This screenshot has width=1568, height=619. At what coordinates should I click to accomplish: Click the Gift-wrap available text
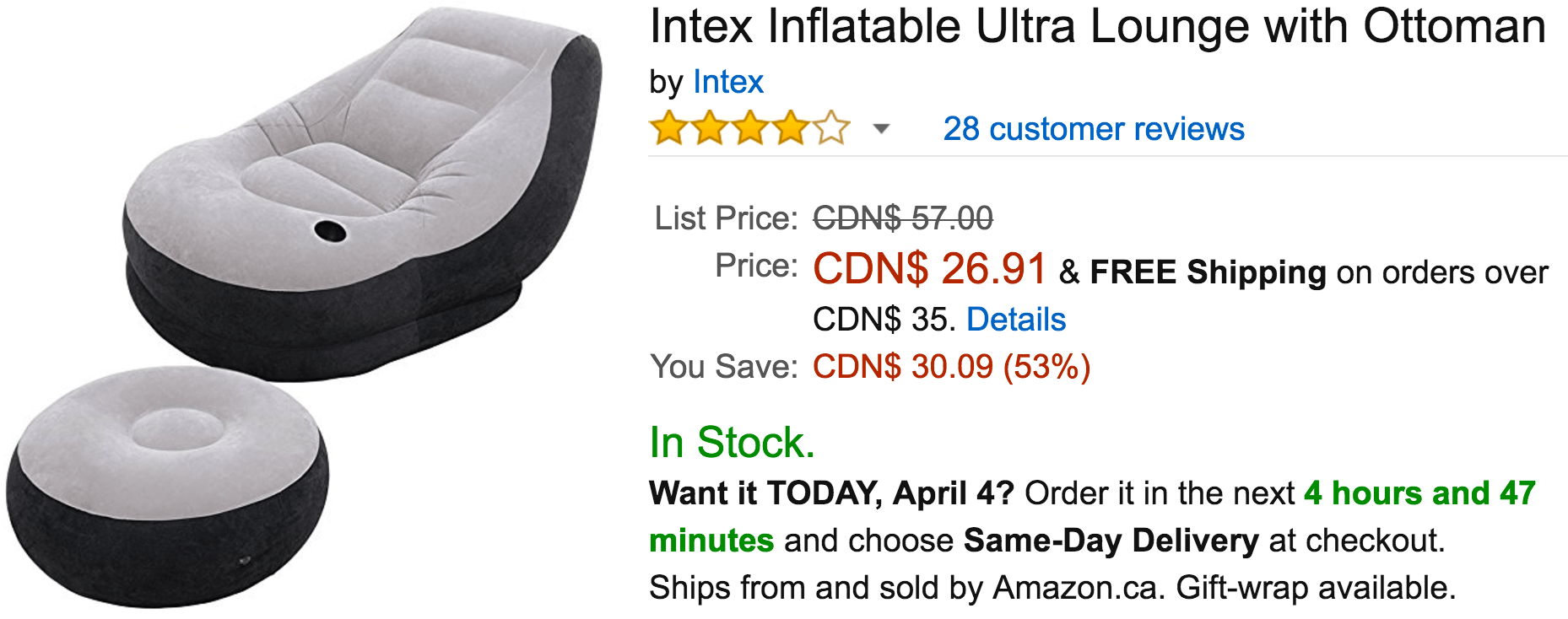pos(1316,588)
